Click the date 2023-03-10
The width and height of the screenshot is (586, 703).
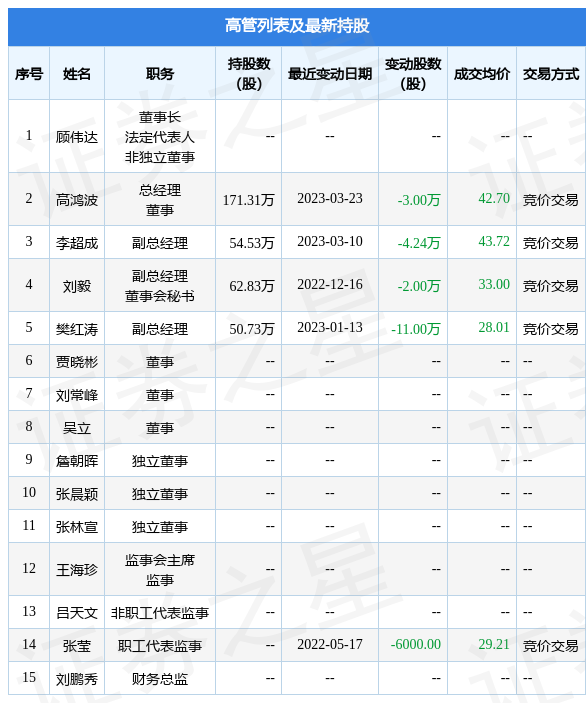pos(330,241)
